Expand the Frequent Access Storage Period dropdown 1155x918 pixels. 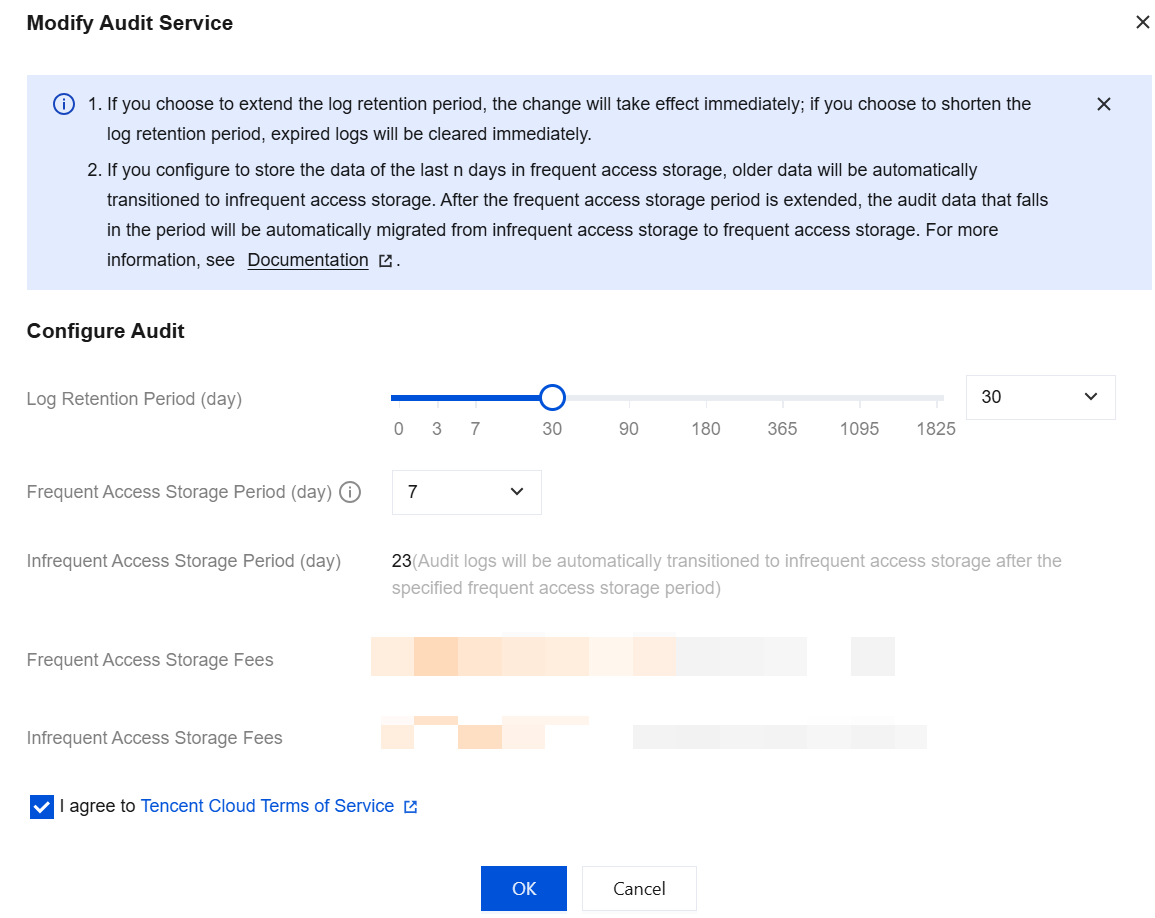point(466,492)
